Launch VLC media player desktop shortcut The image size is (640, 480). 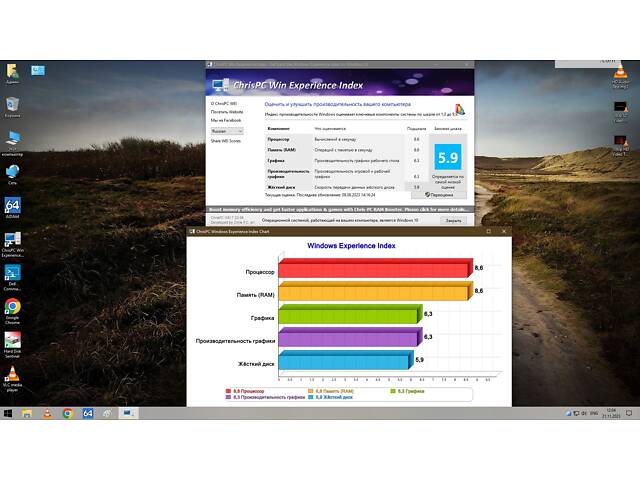pyautogui.click(x=12, y=379)
